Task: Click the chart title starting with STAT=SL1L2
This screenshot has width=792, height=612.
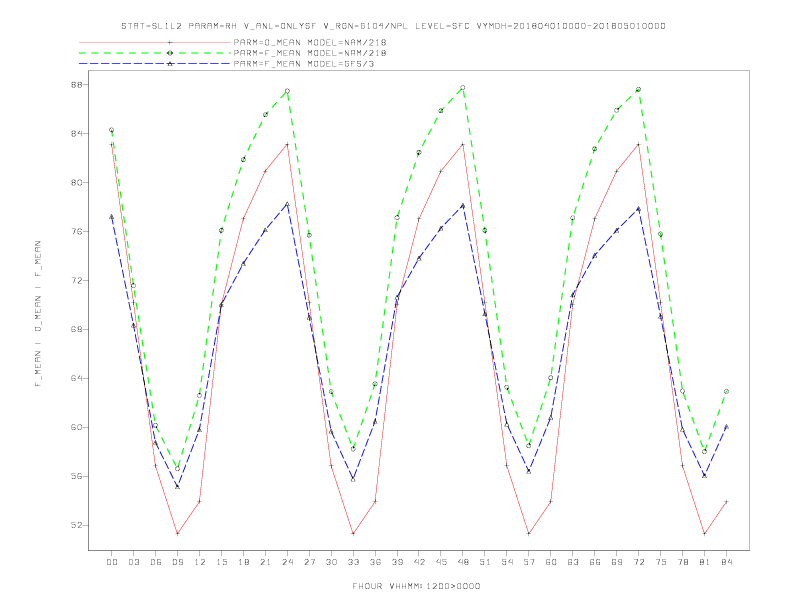Action: pyautogui.click(x=393, y=26)
